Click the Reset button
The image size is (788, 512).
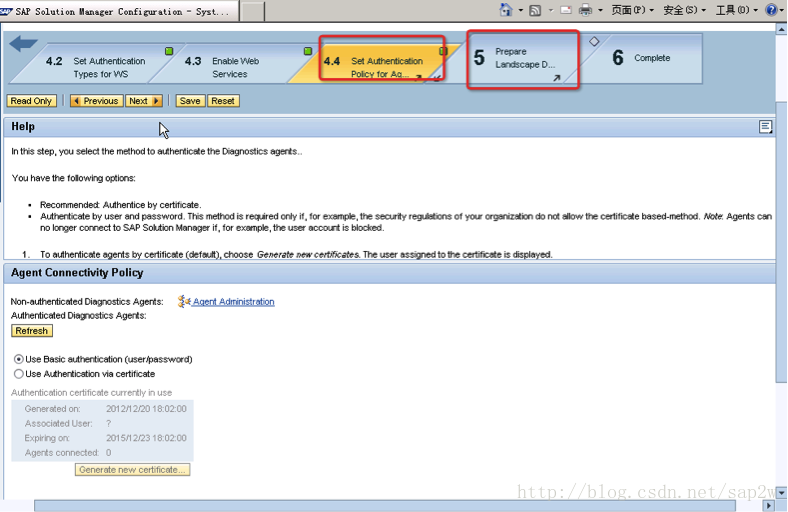(223, 101)
